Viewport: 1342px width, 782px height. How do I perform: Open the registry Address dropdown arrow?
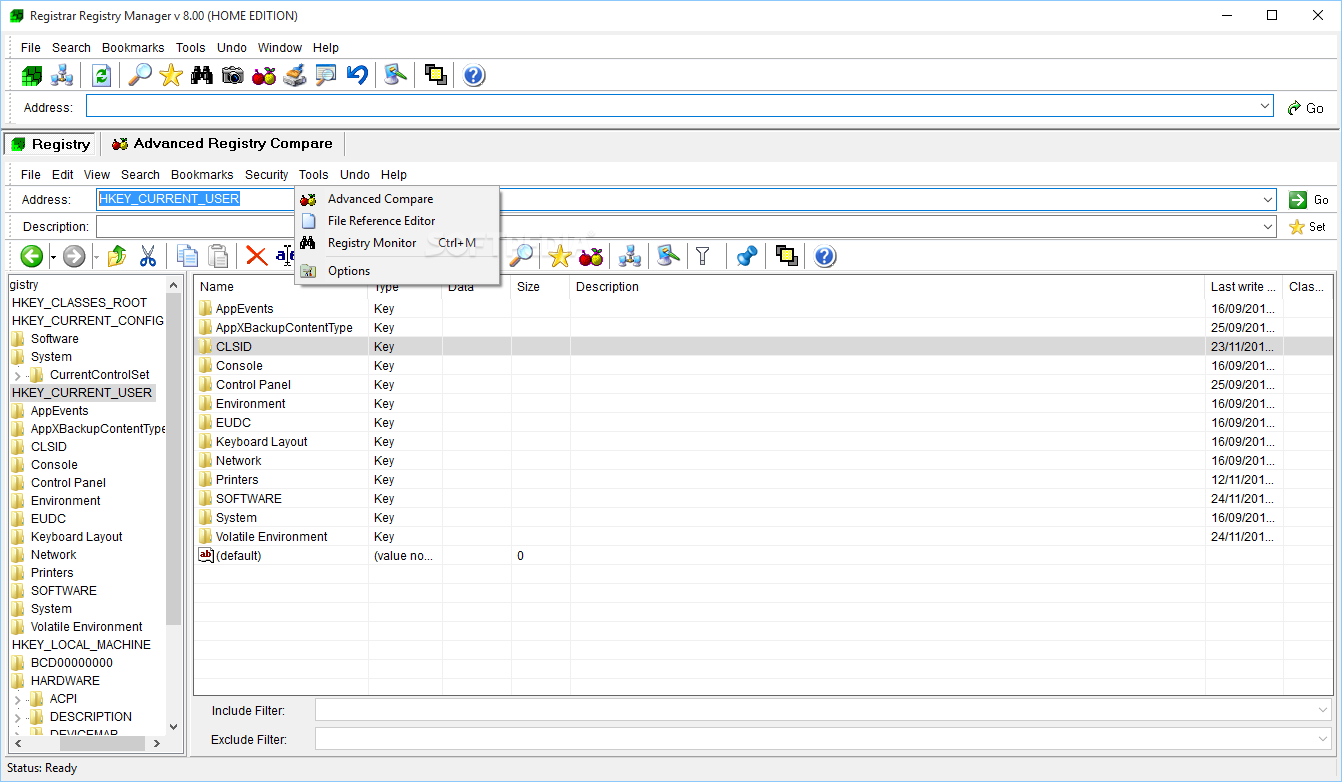[x=1268, y=199]
